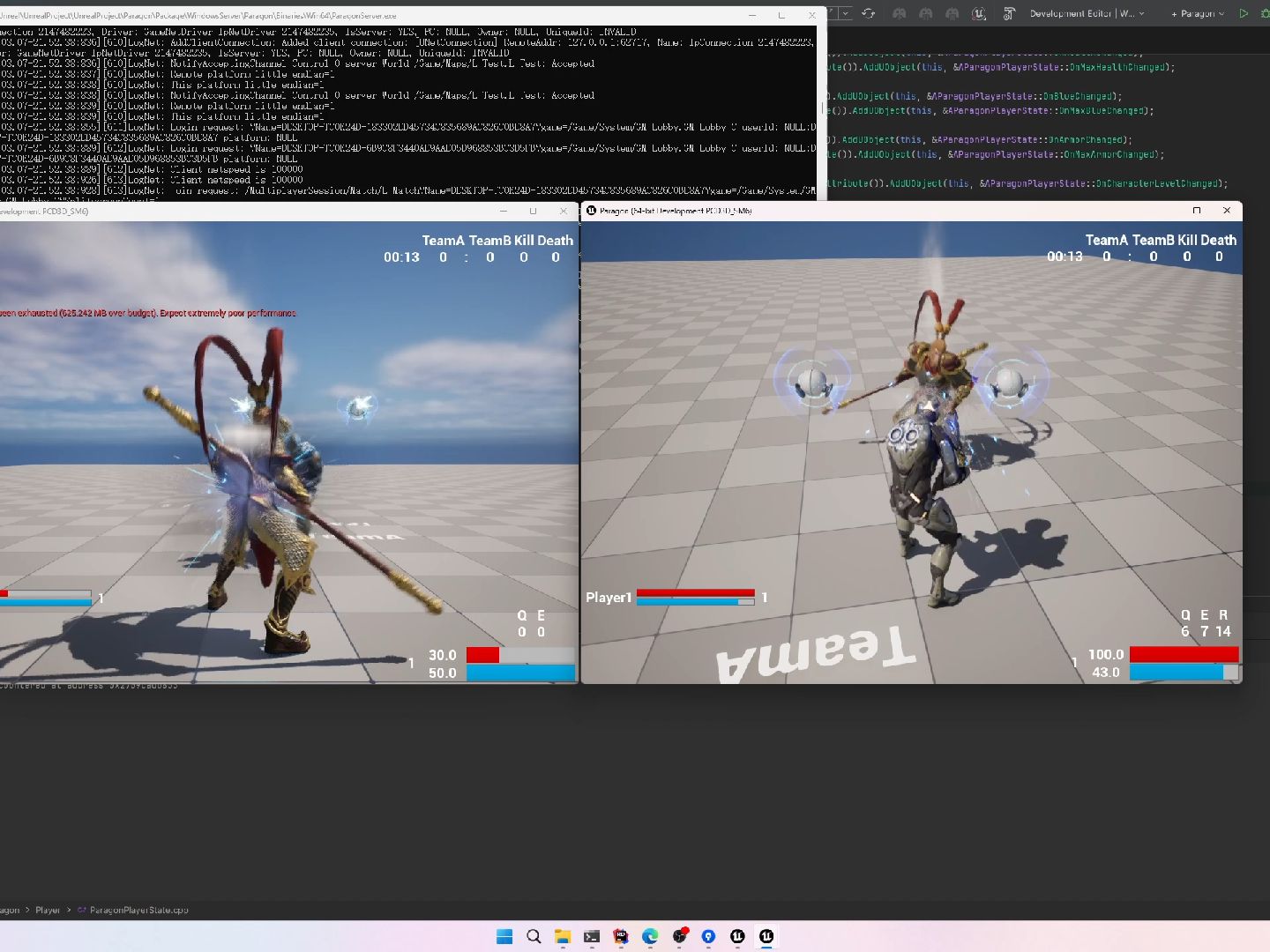Image resolution: width=1270 pixels, height=952 pixels.
Task: Click the Q skill label in left window
Action: pyautogui.click(x=522, y=616)
